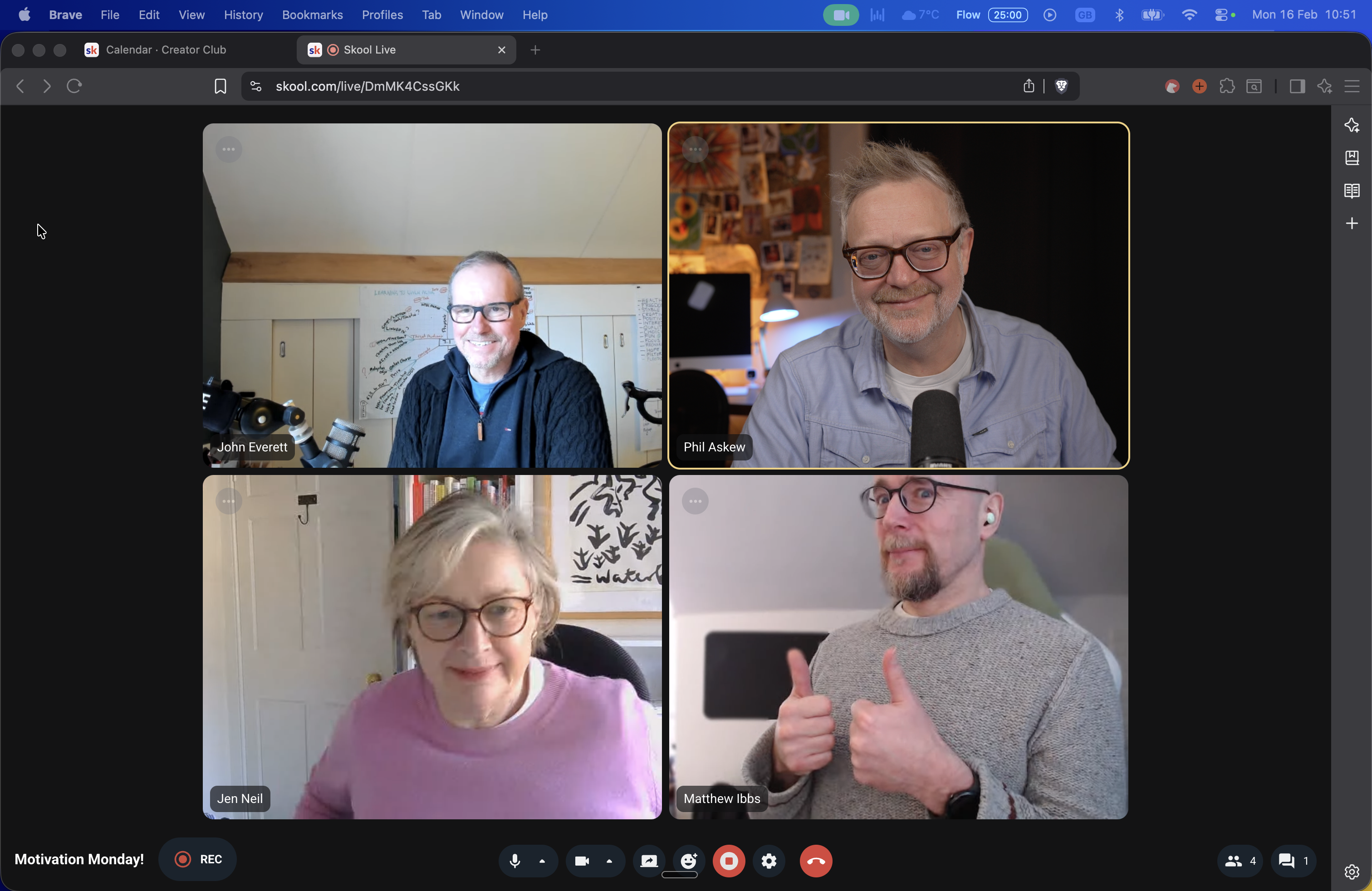
Task: Open John Everett's three-dot menu
Action: click(229, 149)
